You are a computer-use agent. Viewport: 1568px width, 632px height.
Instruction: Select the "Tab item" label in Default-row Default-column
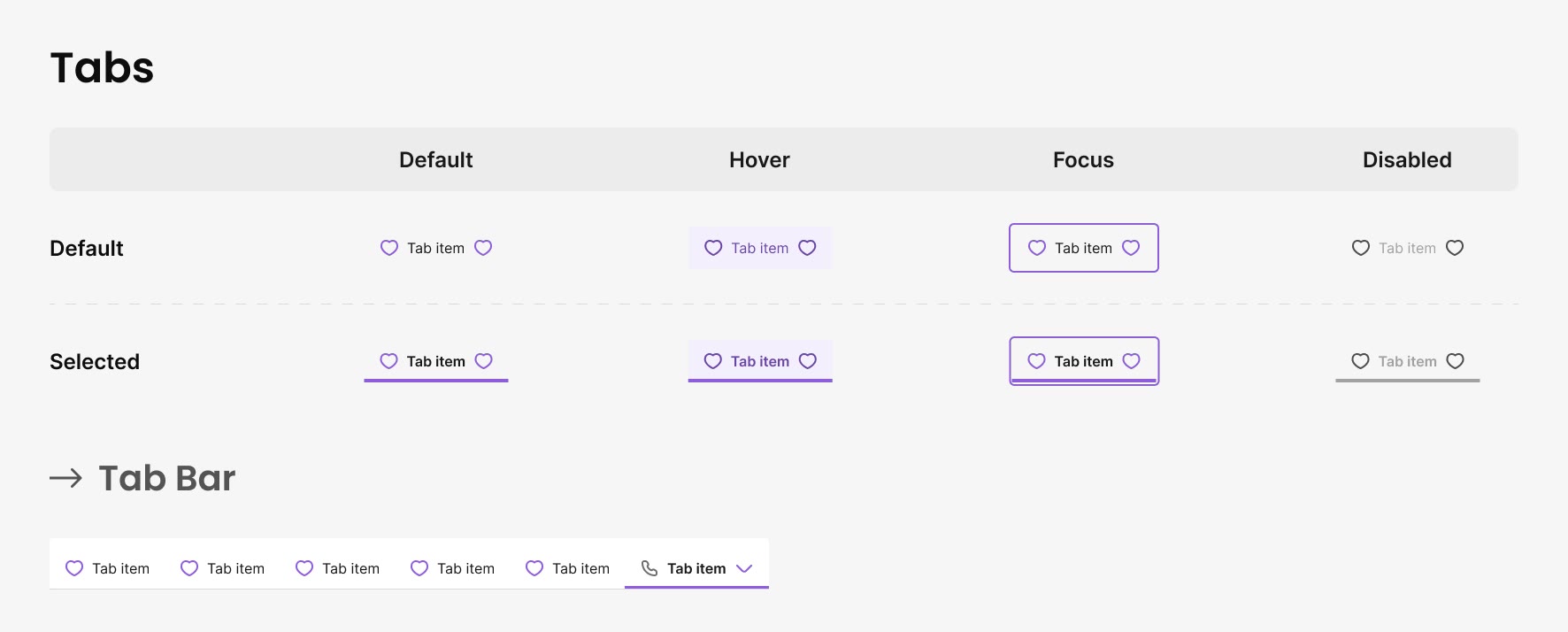[435, 248]
